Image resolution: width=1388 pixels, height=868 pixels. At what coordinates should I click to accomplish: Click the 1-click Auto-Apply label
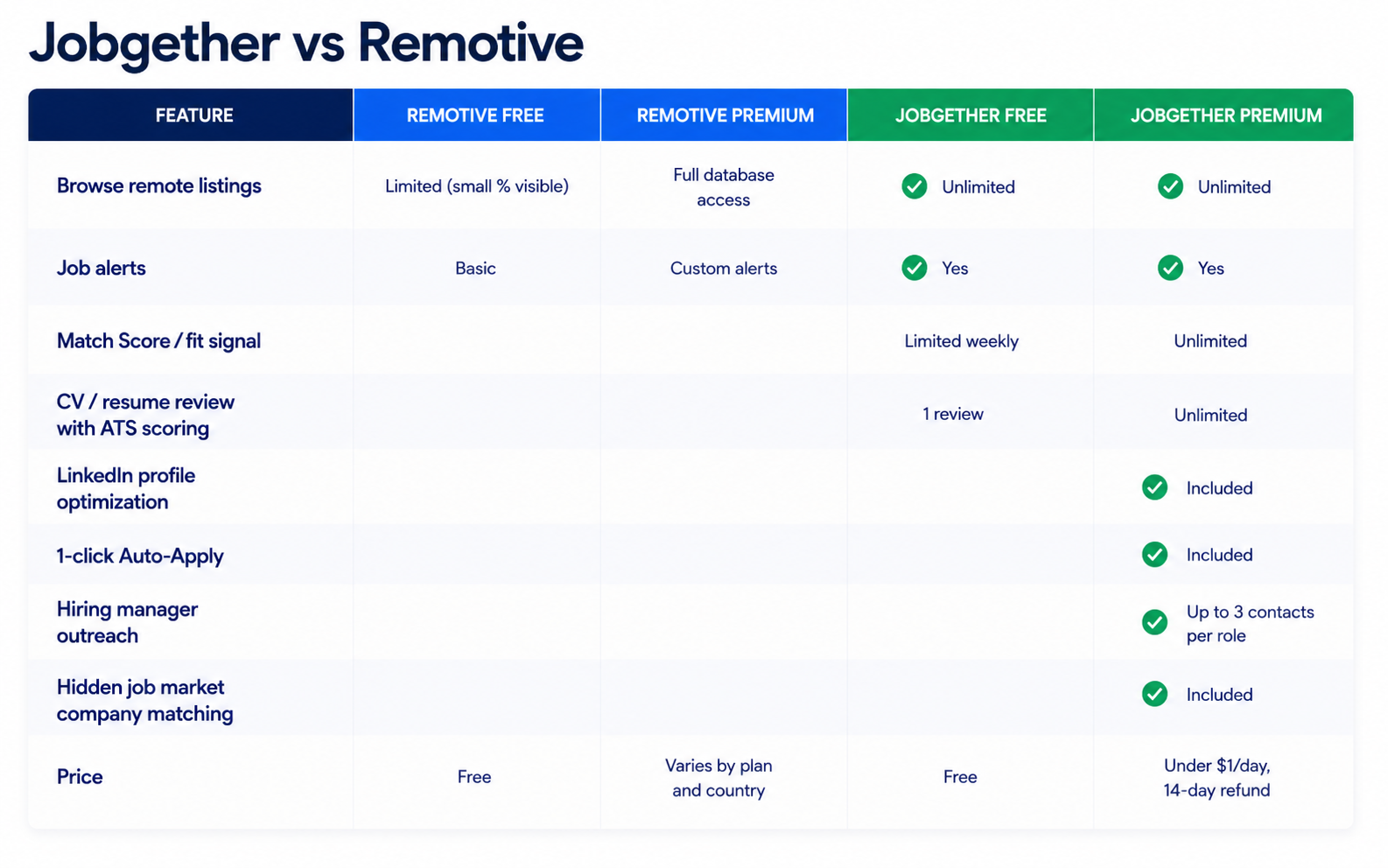pos(140,556)
